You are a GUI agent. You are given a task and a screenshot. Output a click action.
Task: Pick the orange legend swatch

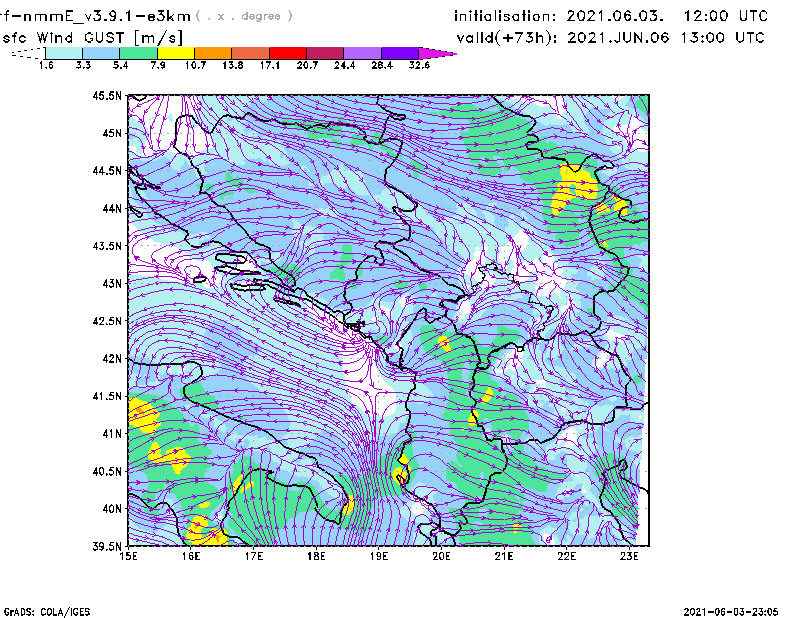tap(213, 53)
